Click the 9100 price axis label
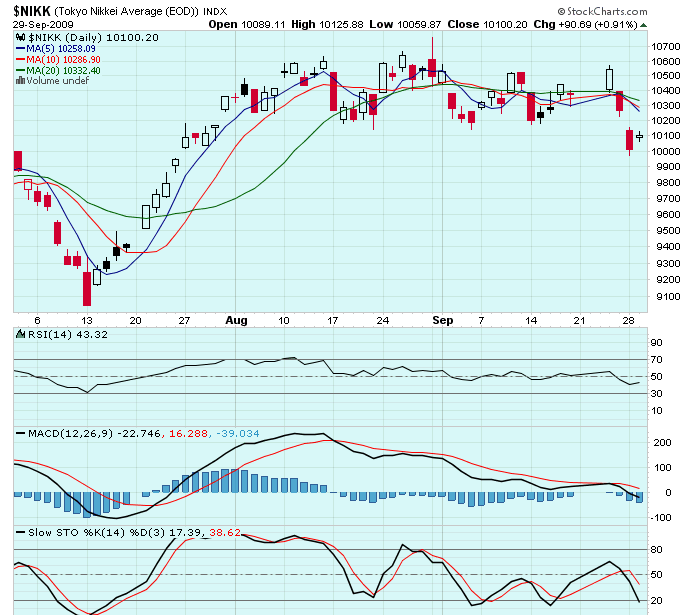694x615 pixels. [668, 297]
